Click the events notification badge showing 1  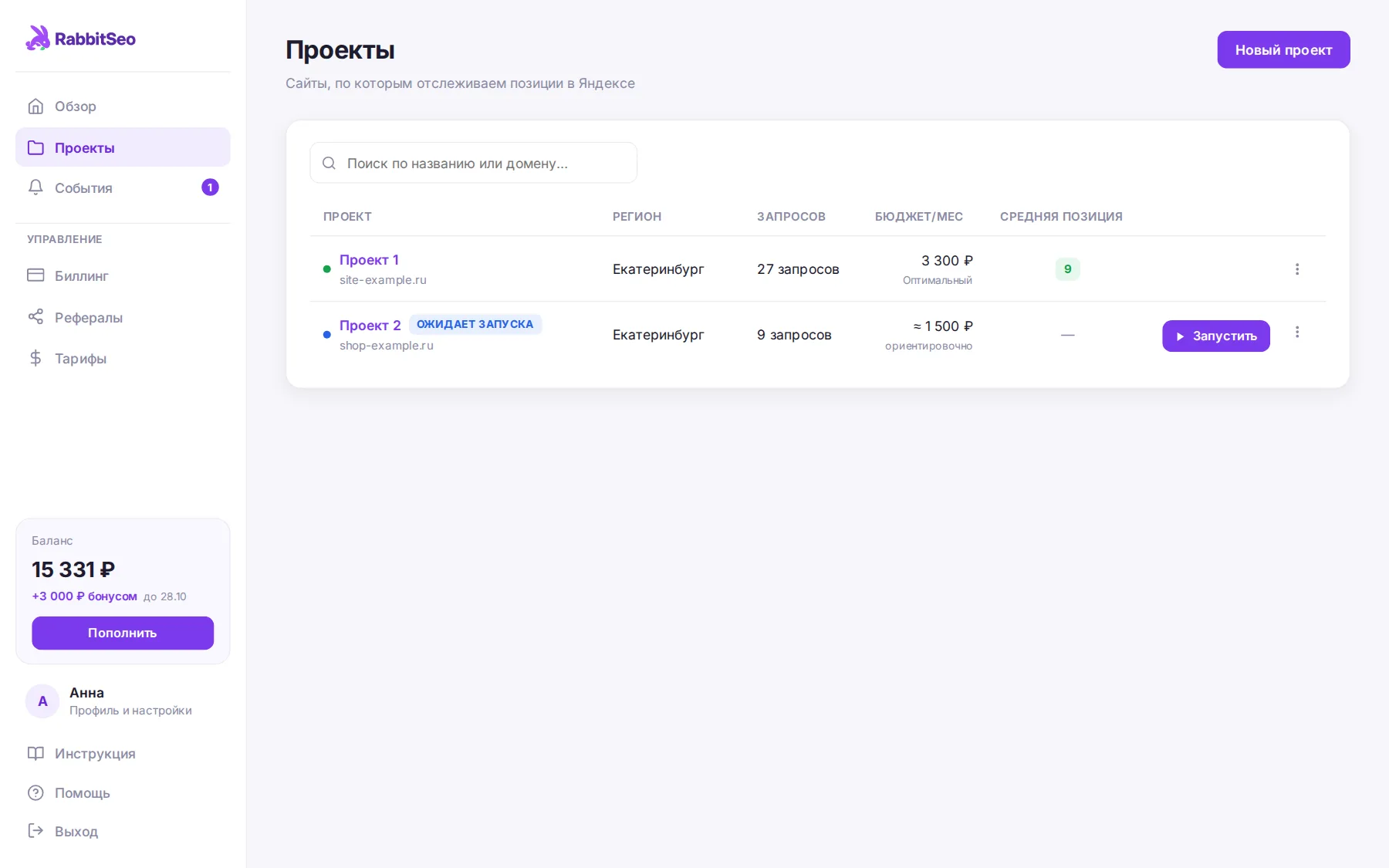tap(210, 187)
